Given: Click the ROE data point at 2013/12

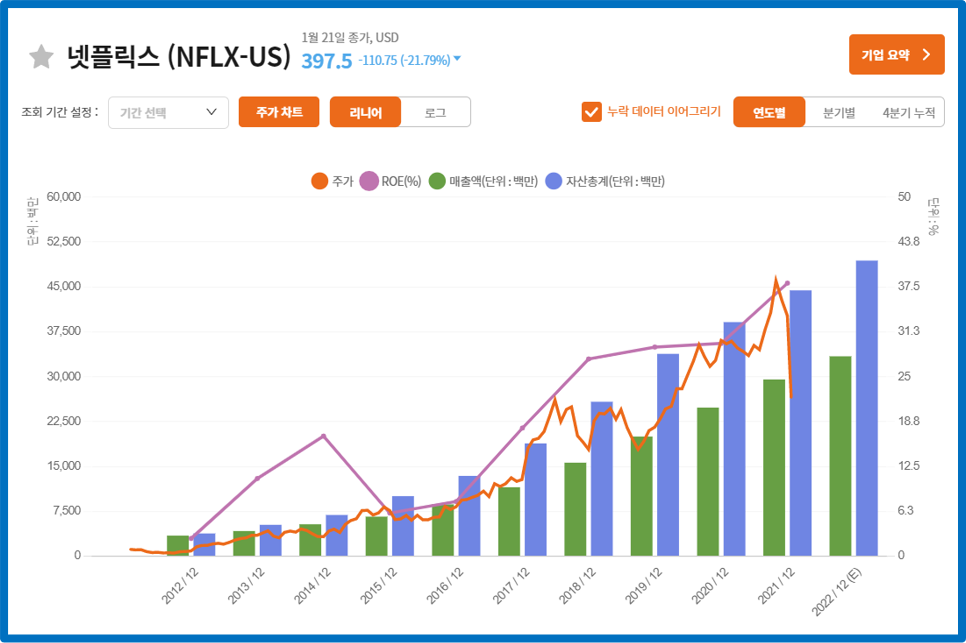Looking at the screenshot, I should tap(258, 478).
